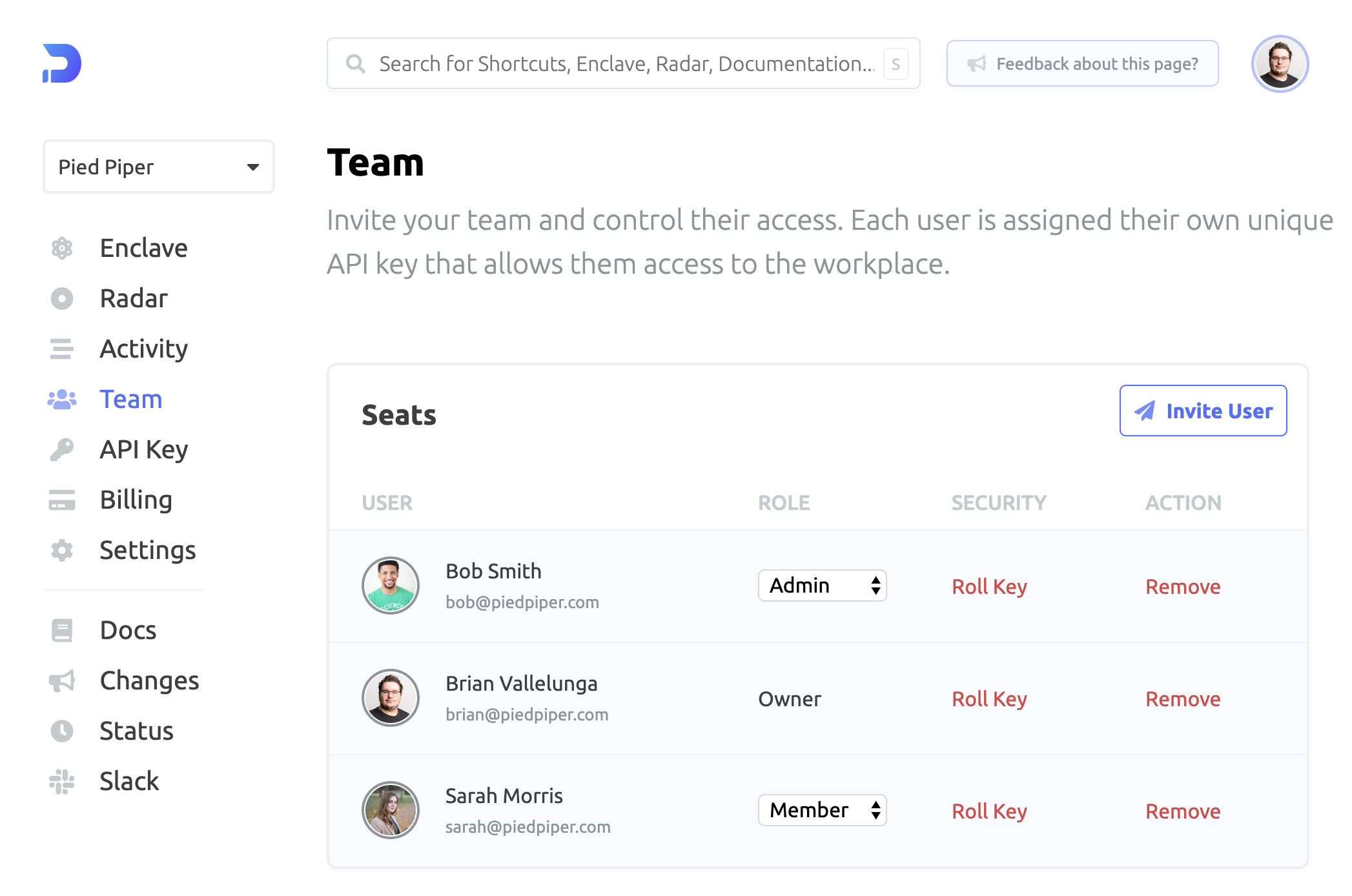Click the Activity list icon
1352x896 pixels.
[62, 349]
